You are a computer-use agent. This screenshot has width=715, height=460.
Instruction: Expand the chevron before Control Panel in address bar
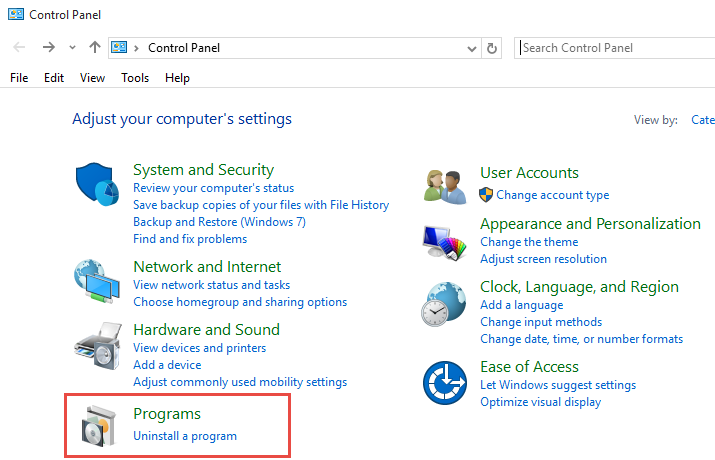(136, 48)
